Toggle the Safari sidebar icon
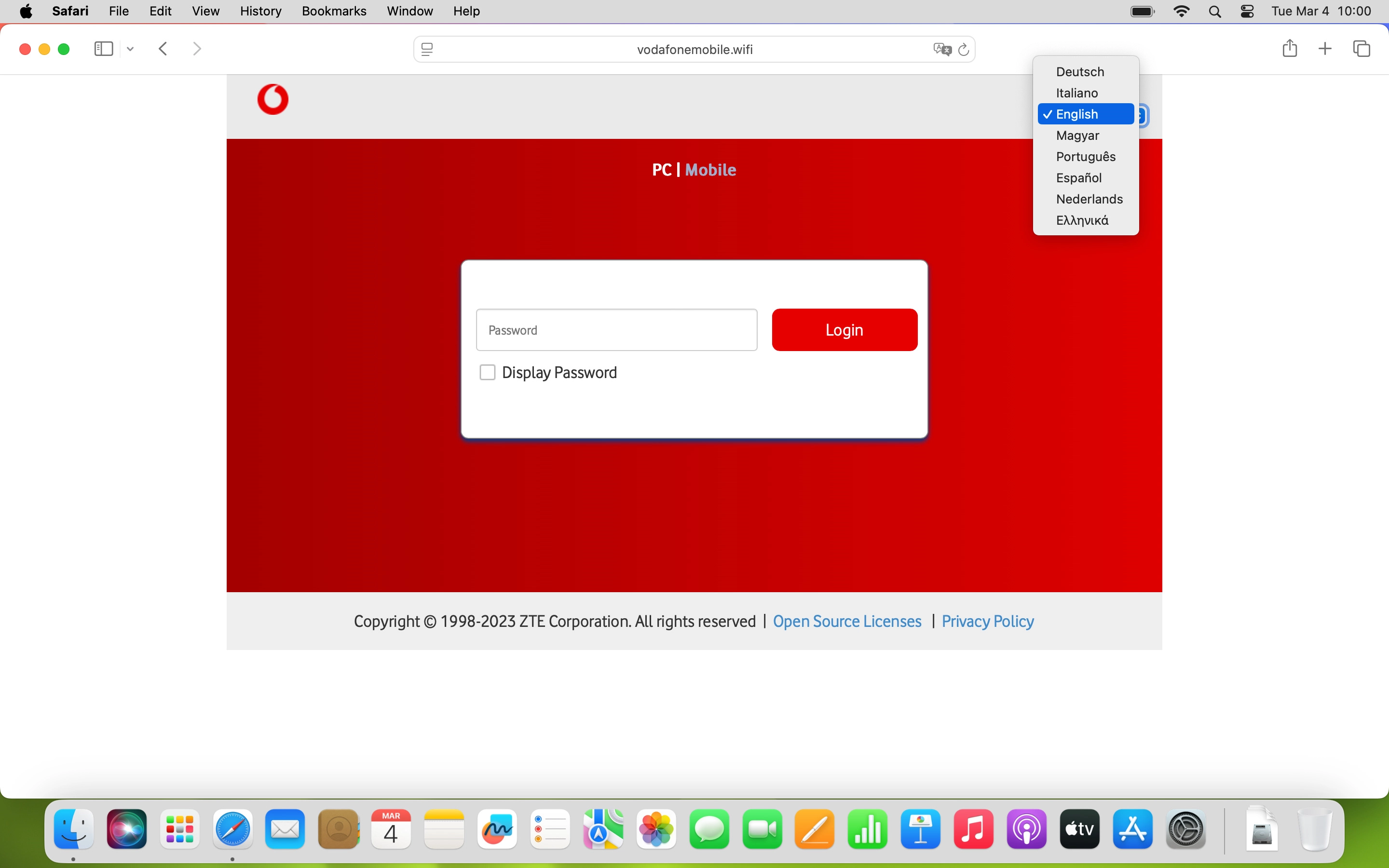This screenshot has height=868, width=1389. pos(103,49)
